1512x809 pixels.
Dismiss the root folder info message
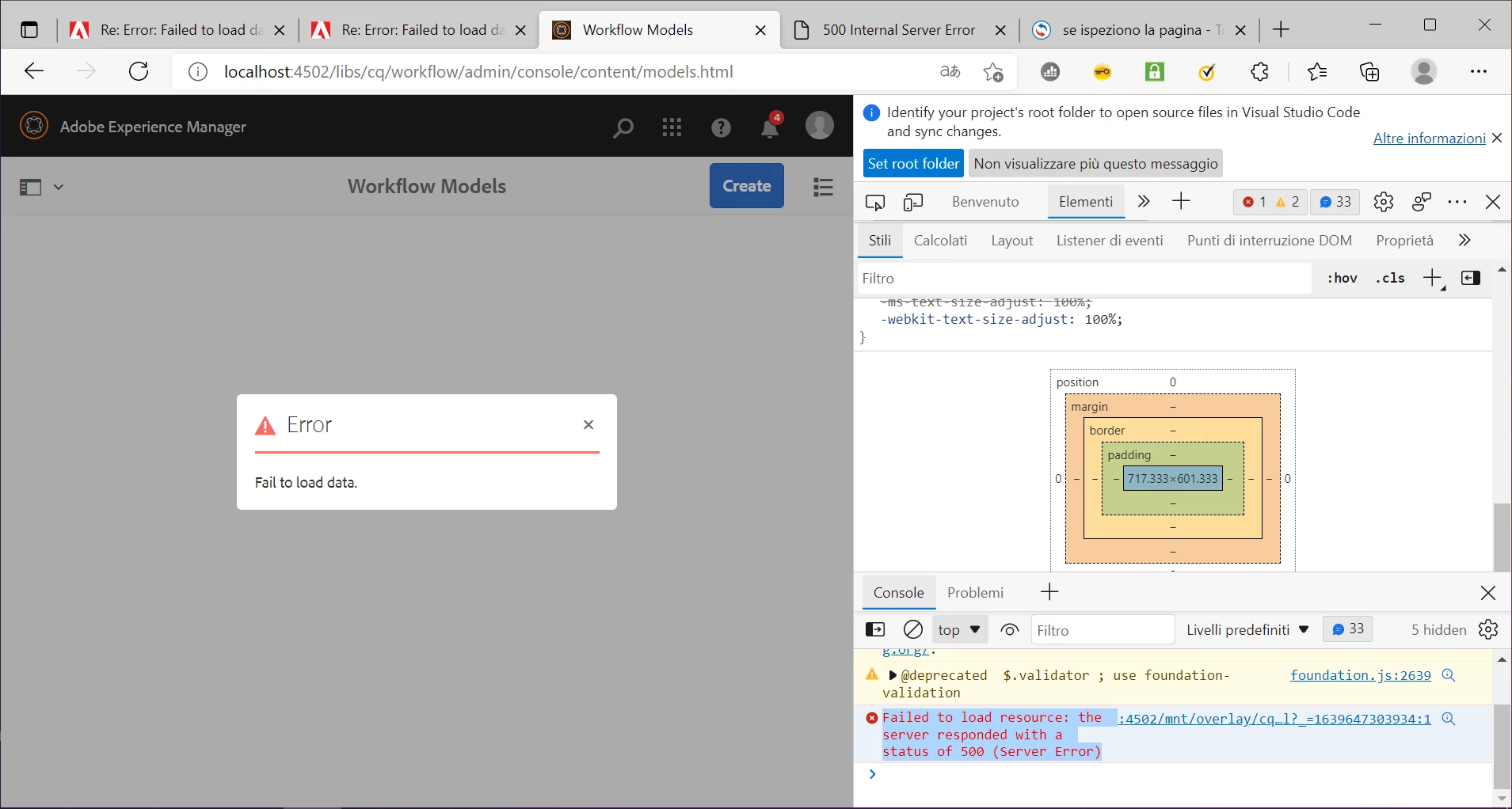[x=1497, y=139]
